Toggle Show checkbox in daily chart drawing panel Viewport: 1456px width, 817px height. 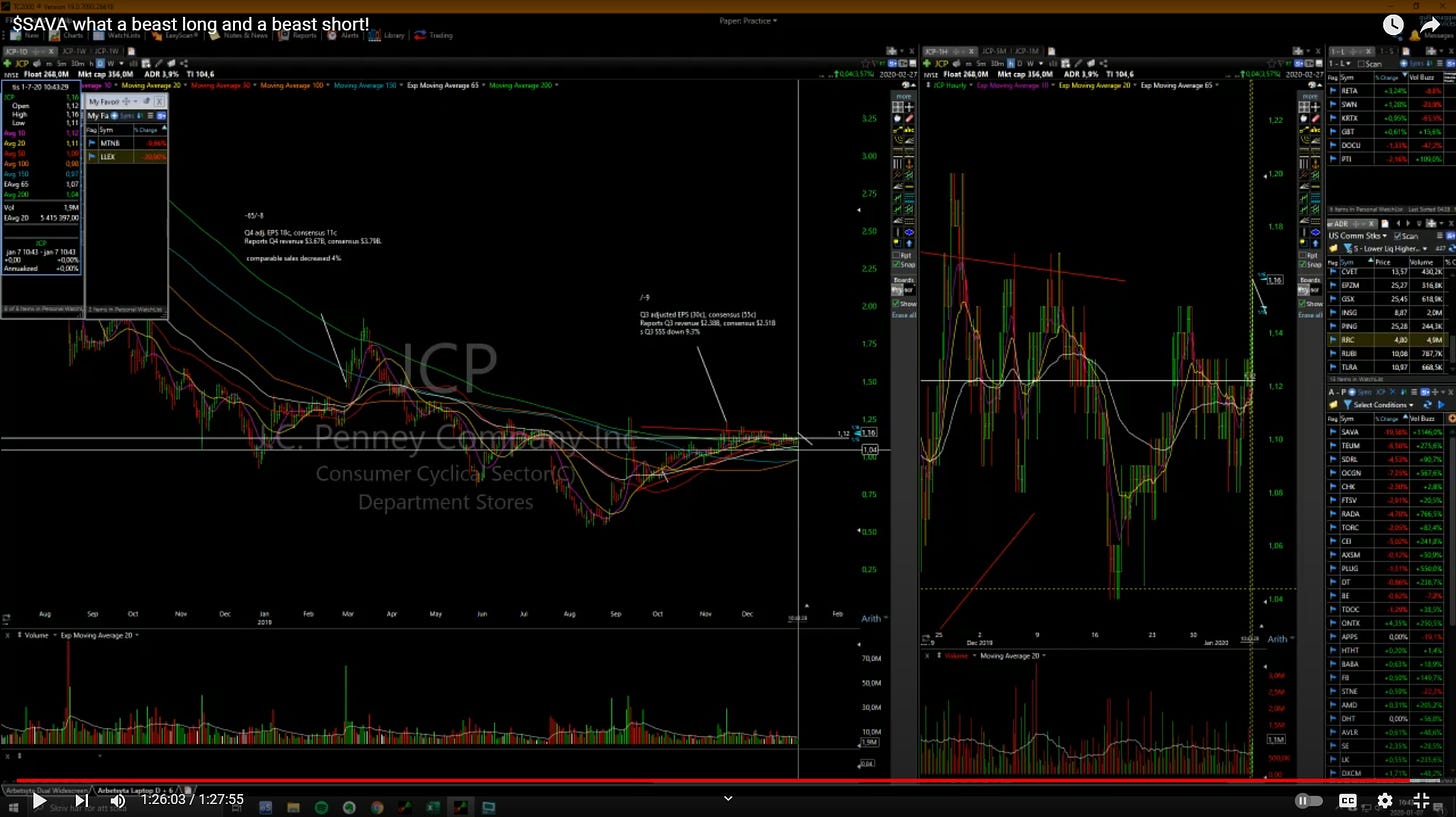point(896,304)
